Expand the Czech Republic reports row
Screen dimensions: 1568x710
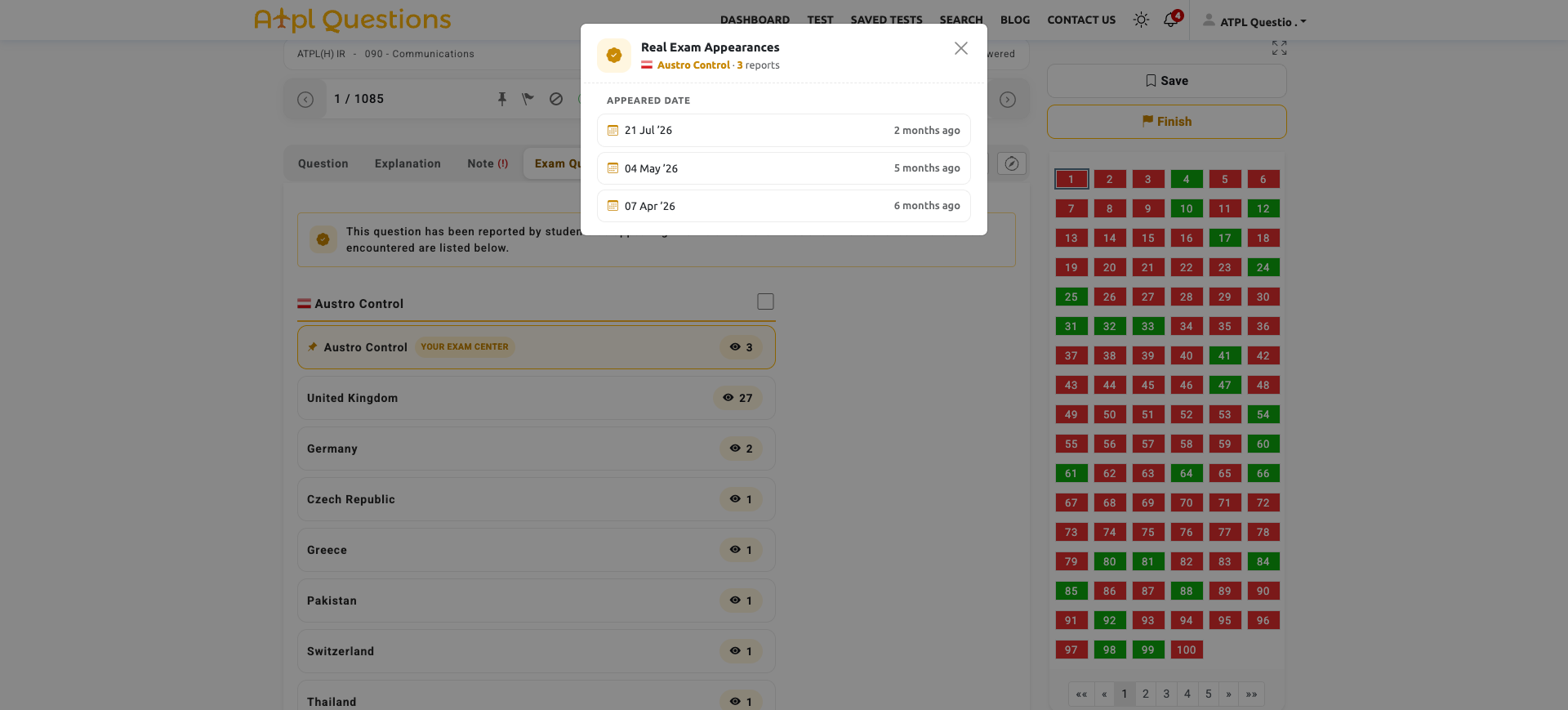pyautogui.click(x=536, y=499)
